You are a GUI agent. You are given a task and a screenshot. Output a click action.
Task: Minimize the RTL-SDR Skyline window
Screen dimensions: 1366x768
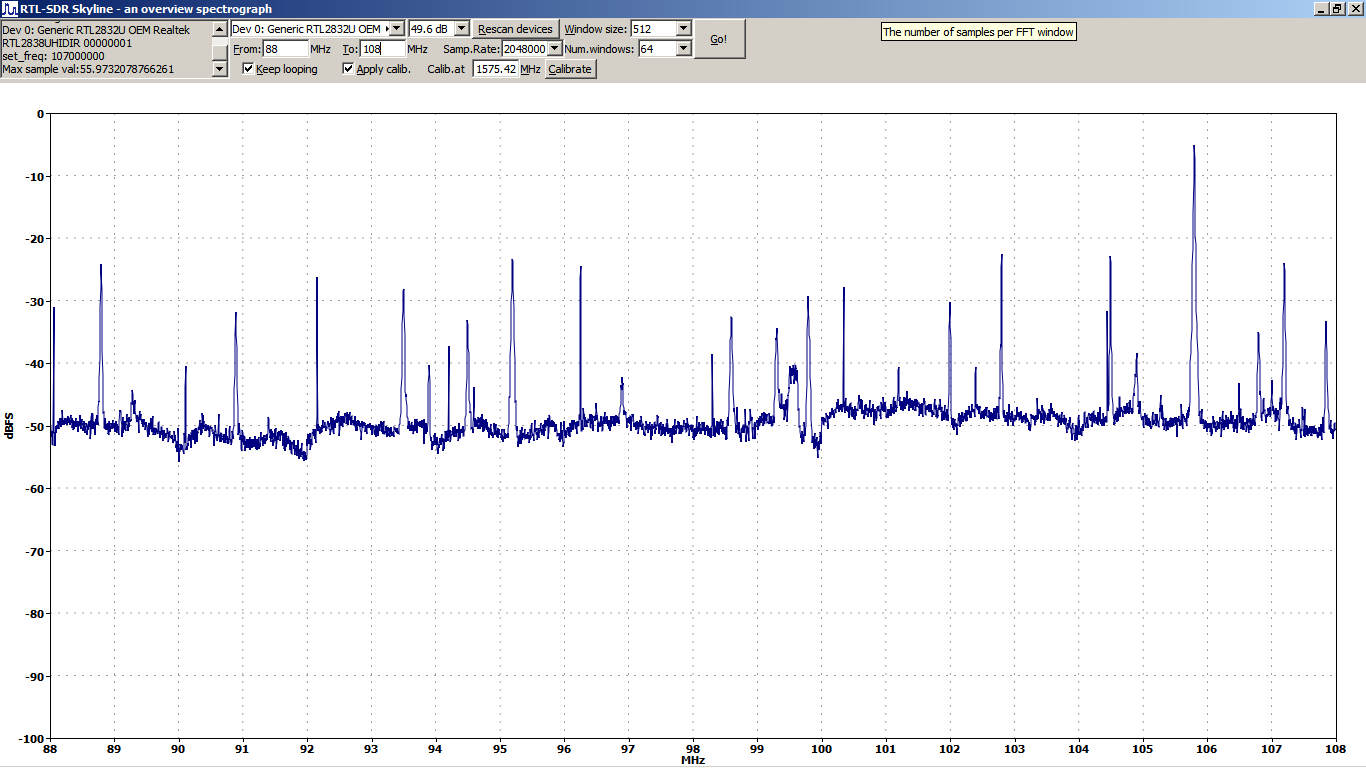click(1320, 9)
